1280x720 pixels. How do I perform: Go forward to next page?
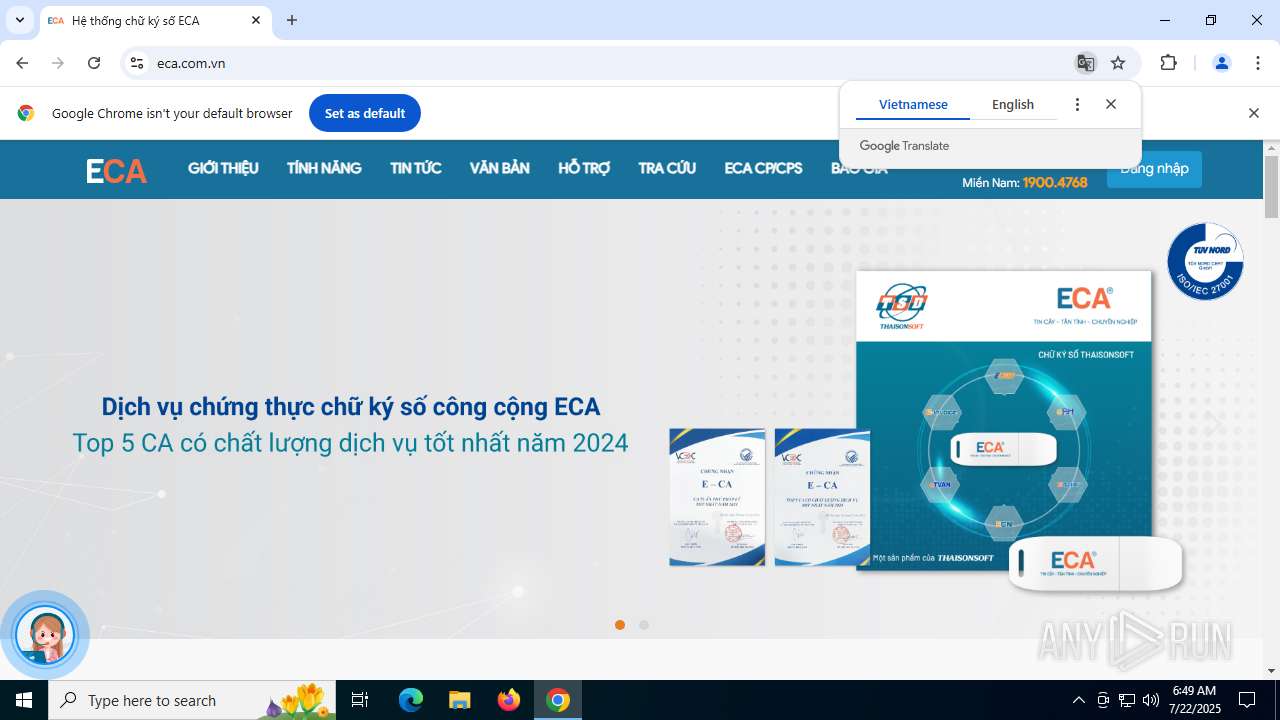click(58, 63)
